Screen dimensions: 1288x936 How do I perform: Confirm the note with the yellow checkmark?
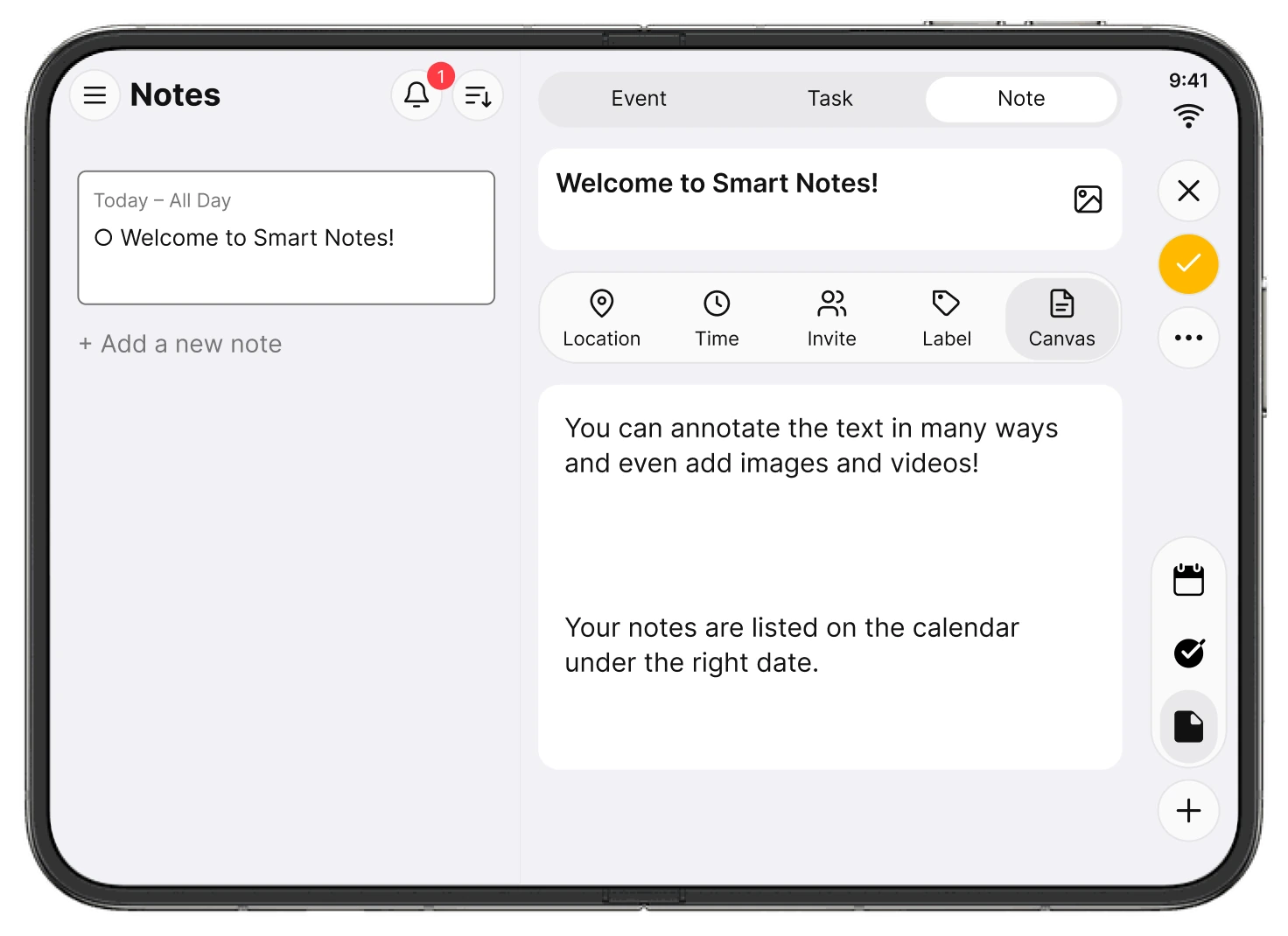(x=1188, y=264)
